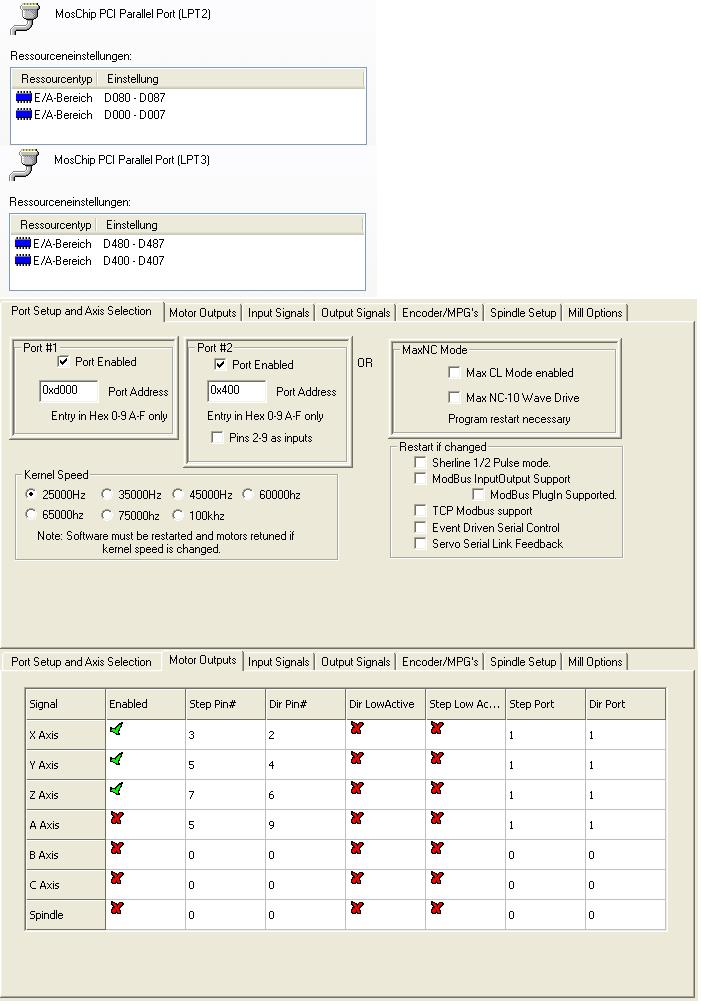The width and height of the screenshot is (701, 1004).
Task: Select 35000Hz kernel speed
Action: pos(107,494)
